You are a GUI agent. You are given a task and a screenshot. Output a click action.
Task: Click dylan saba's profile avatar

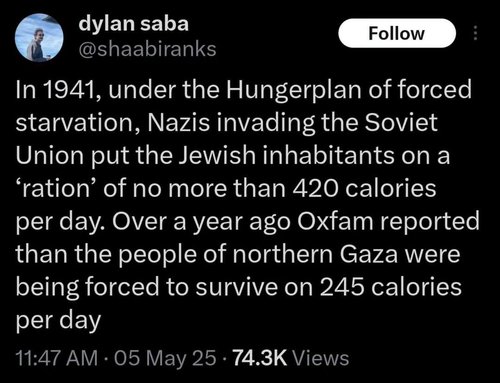(x=39, y=38)
